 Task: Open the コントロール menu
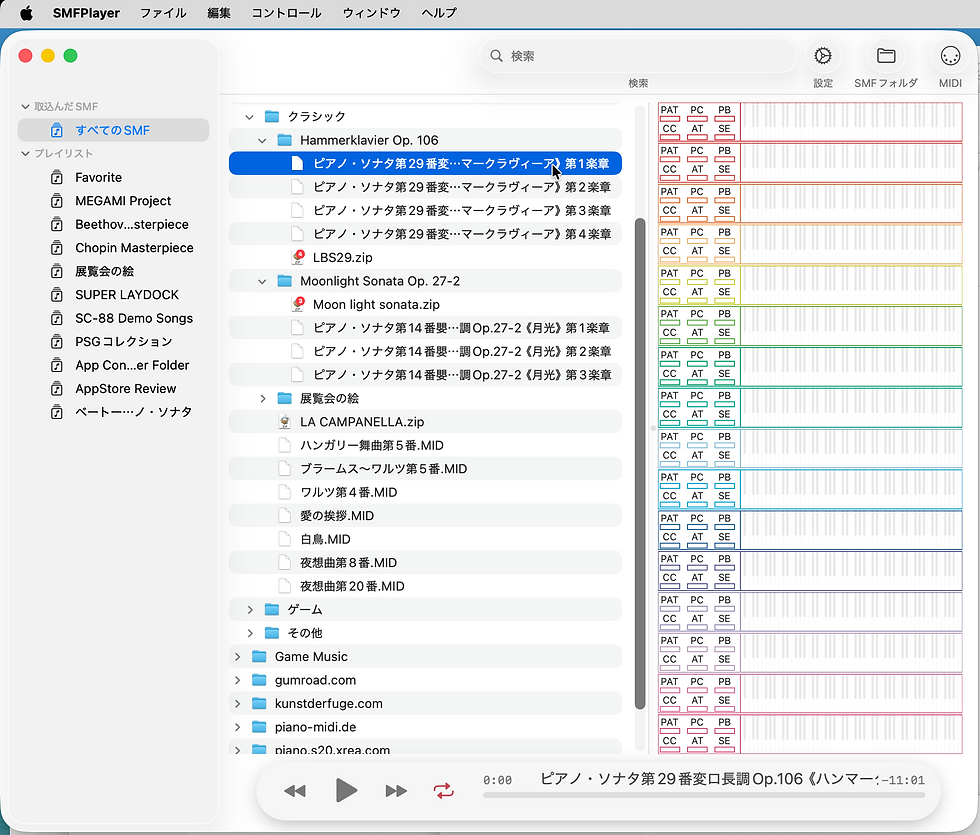(x=286, y=13)
